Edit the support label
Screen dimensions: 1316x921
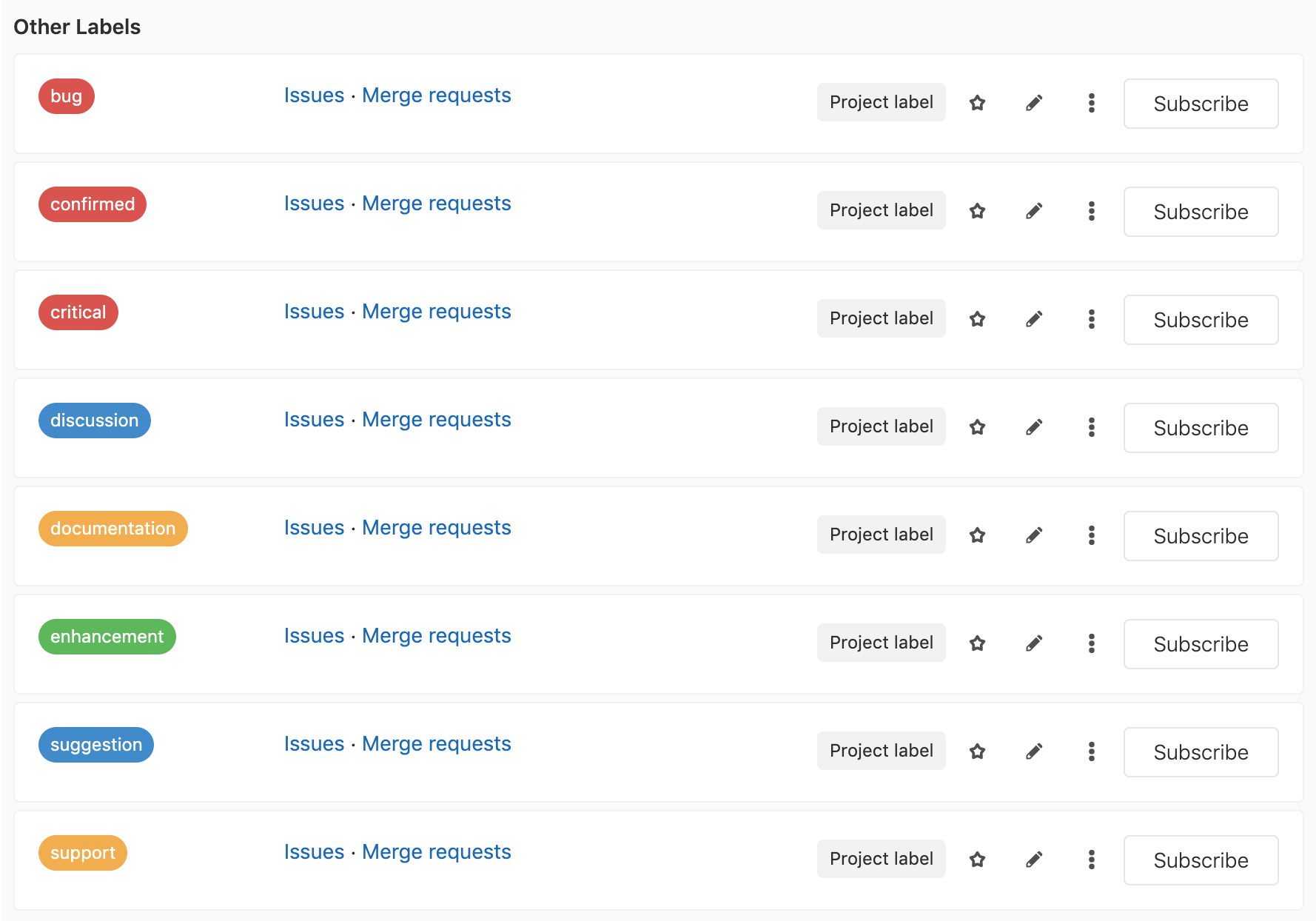point(1034,860)
